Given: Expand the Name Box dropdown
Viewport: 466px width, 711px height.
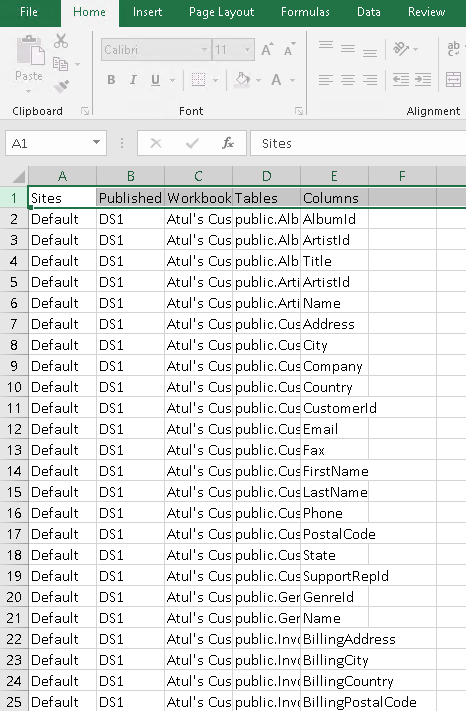Looking at the screenshot, I should (96, 143).
